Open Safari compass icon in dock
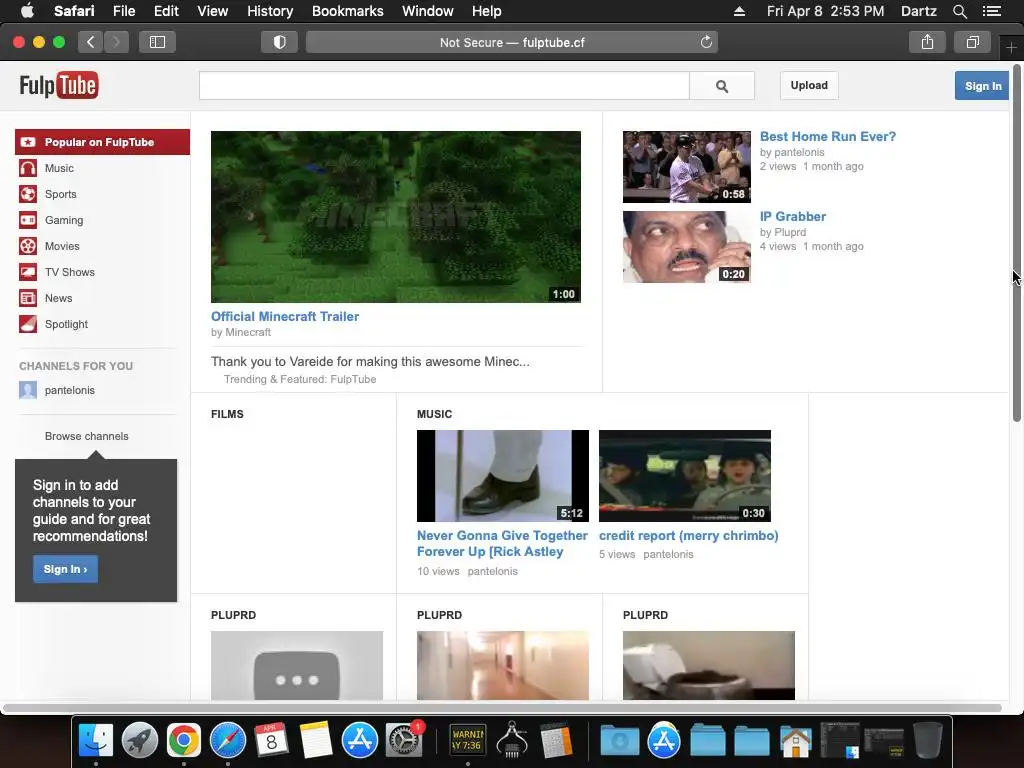The image size is (1024, 768). pyautogui.click(x=228, y=740)
